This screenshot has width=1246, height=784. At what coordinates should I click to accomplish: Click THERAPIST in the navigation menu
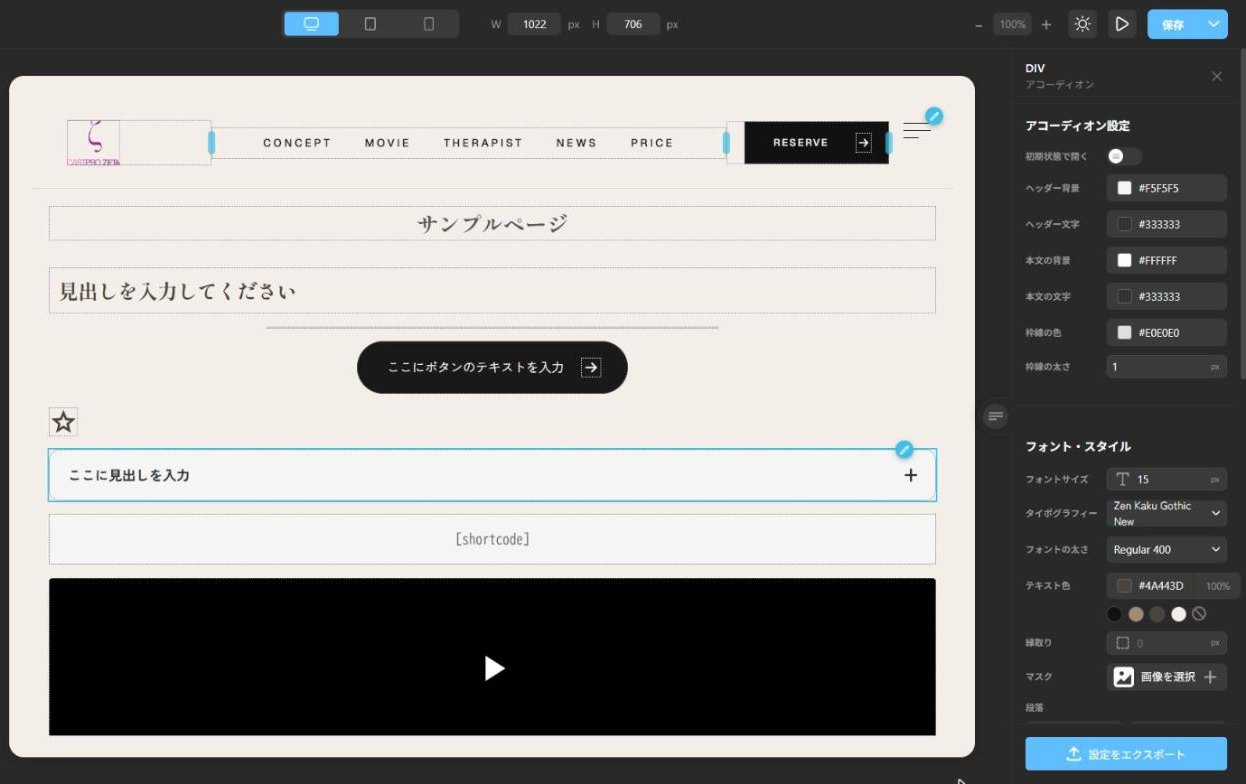(x=483, y=143)
